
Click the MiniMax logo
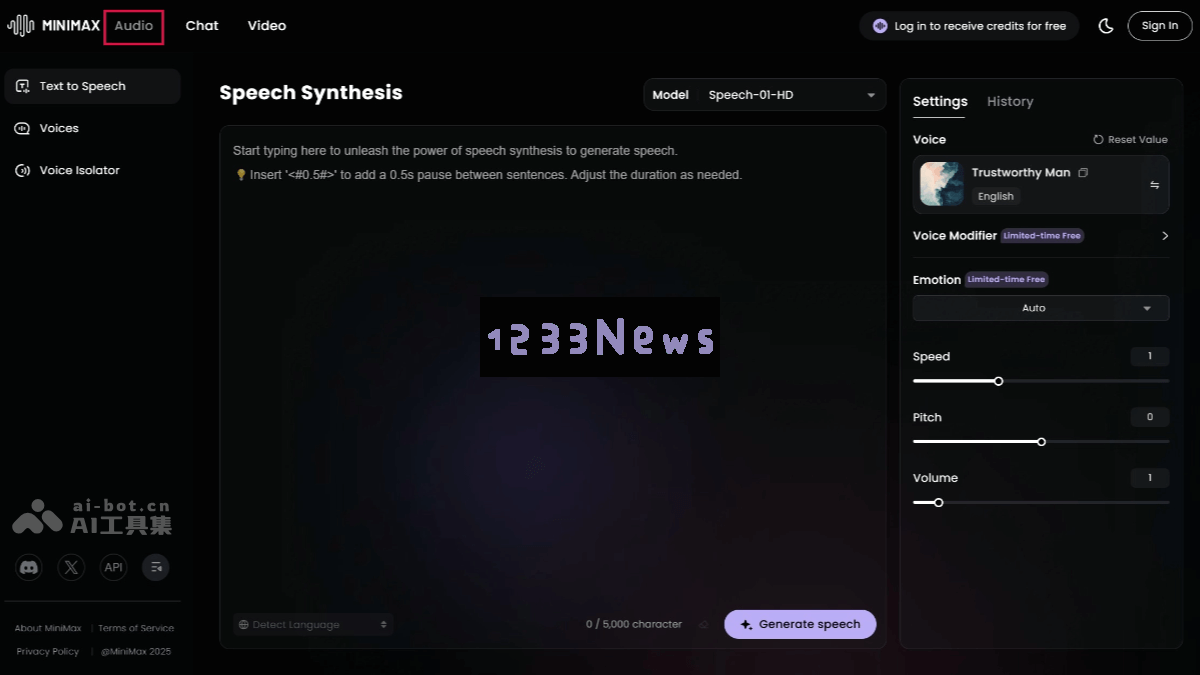point(53,26)
